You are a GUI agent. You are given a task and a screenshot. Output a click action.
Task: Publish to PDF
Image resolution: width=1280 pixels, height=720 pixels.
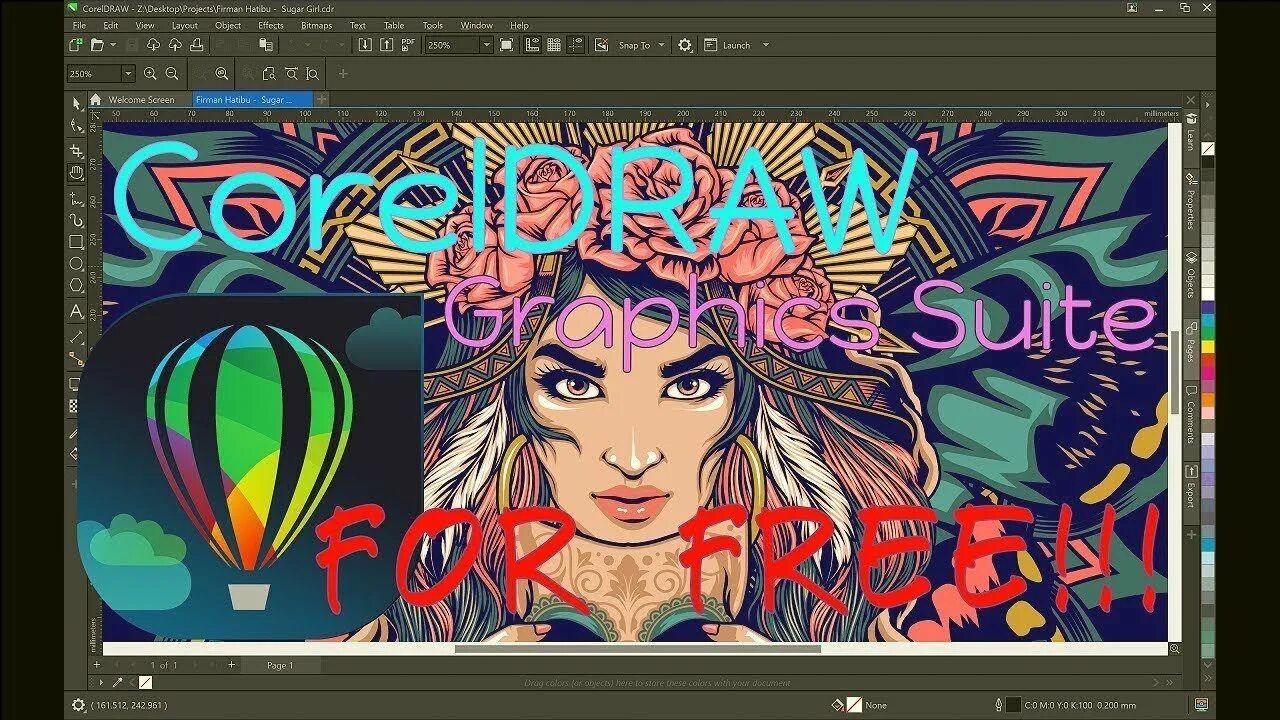408,45
